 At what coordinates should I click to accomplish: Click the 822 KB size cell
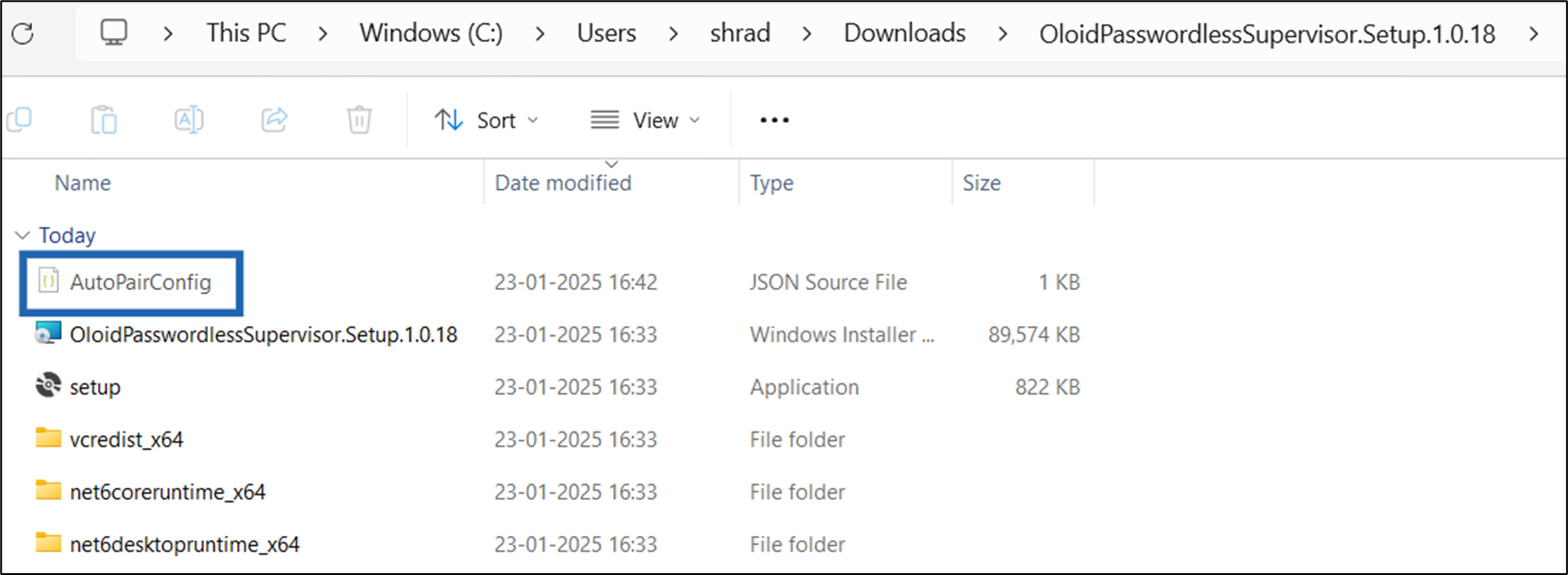[1047, 387]
